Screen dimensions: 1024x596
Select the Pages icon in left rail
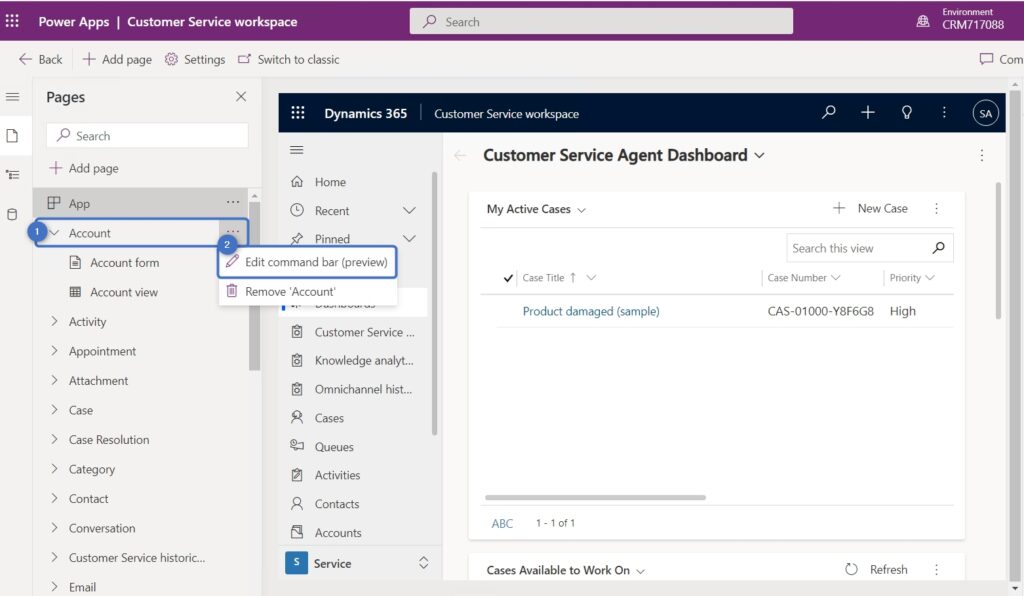point(12,136)
